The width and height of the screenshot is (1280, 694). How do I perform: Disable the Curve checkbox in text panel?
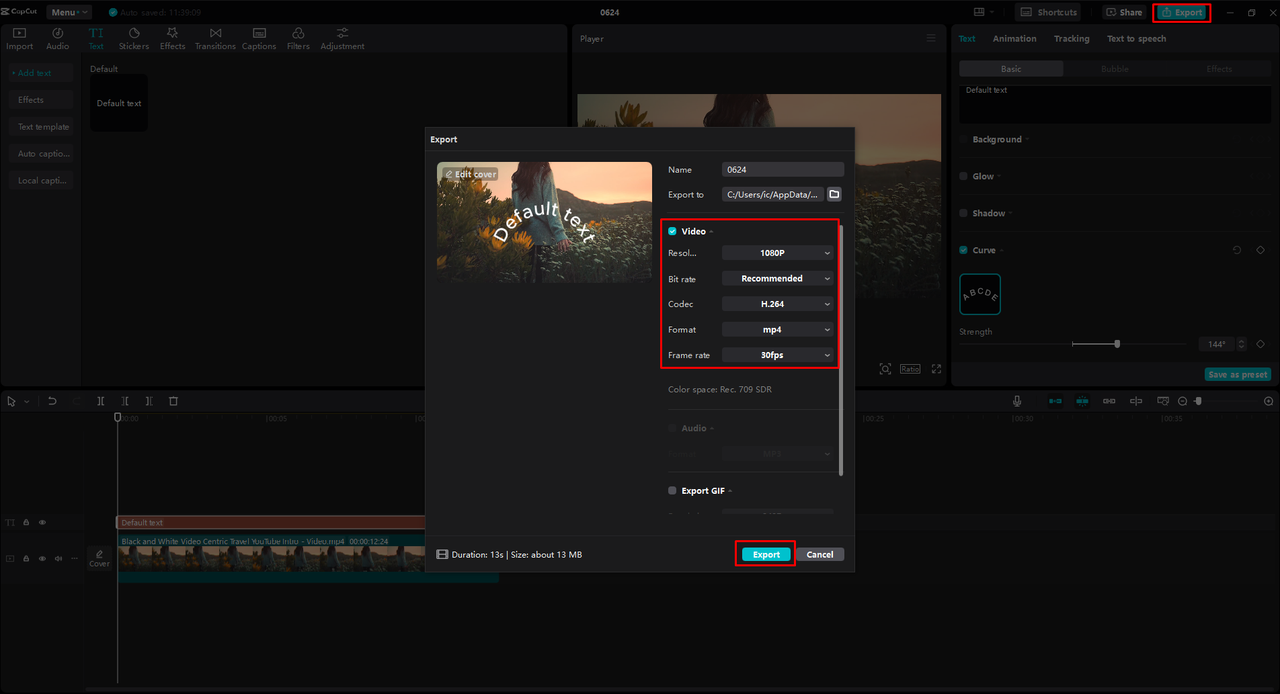(964, 250)
